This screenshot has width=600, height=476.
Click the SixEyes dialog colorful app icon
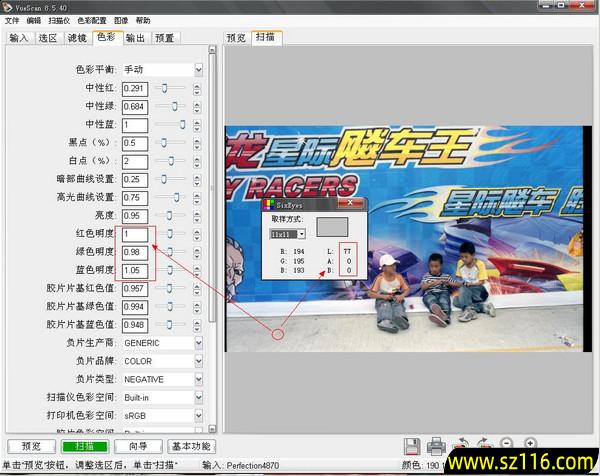coord(269,204)
